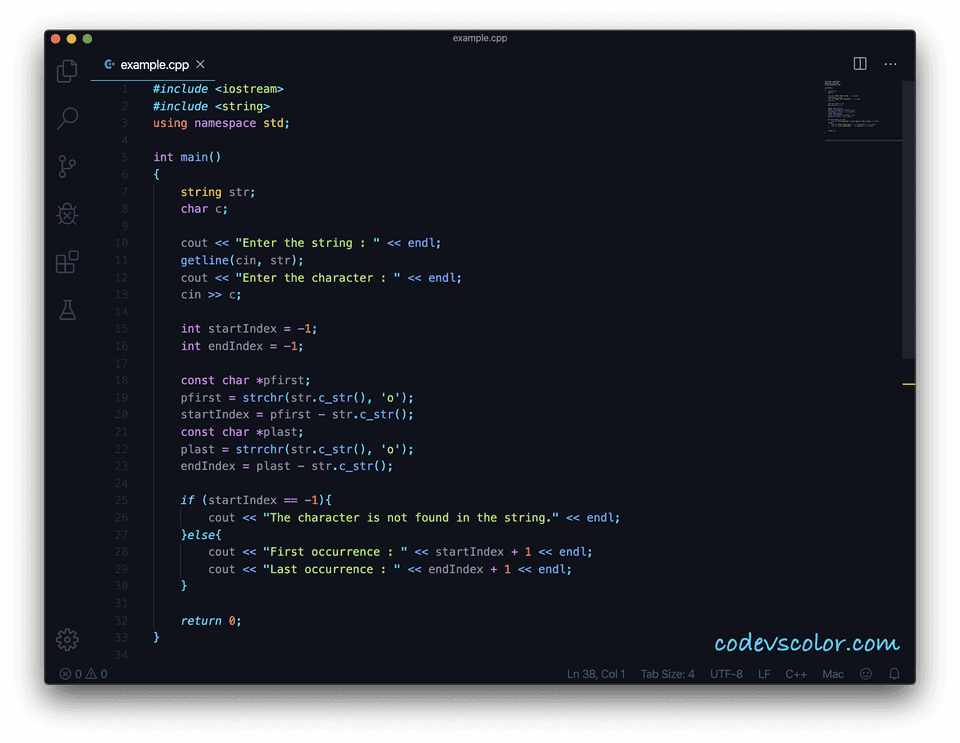
Task: Click the minimap to navigate the file
Action: (862, 105)
